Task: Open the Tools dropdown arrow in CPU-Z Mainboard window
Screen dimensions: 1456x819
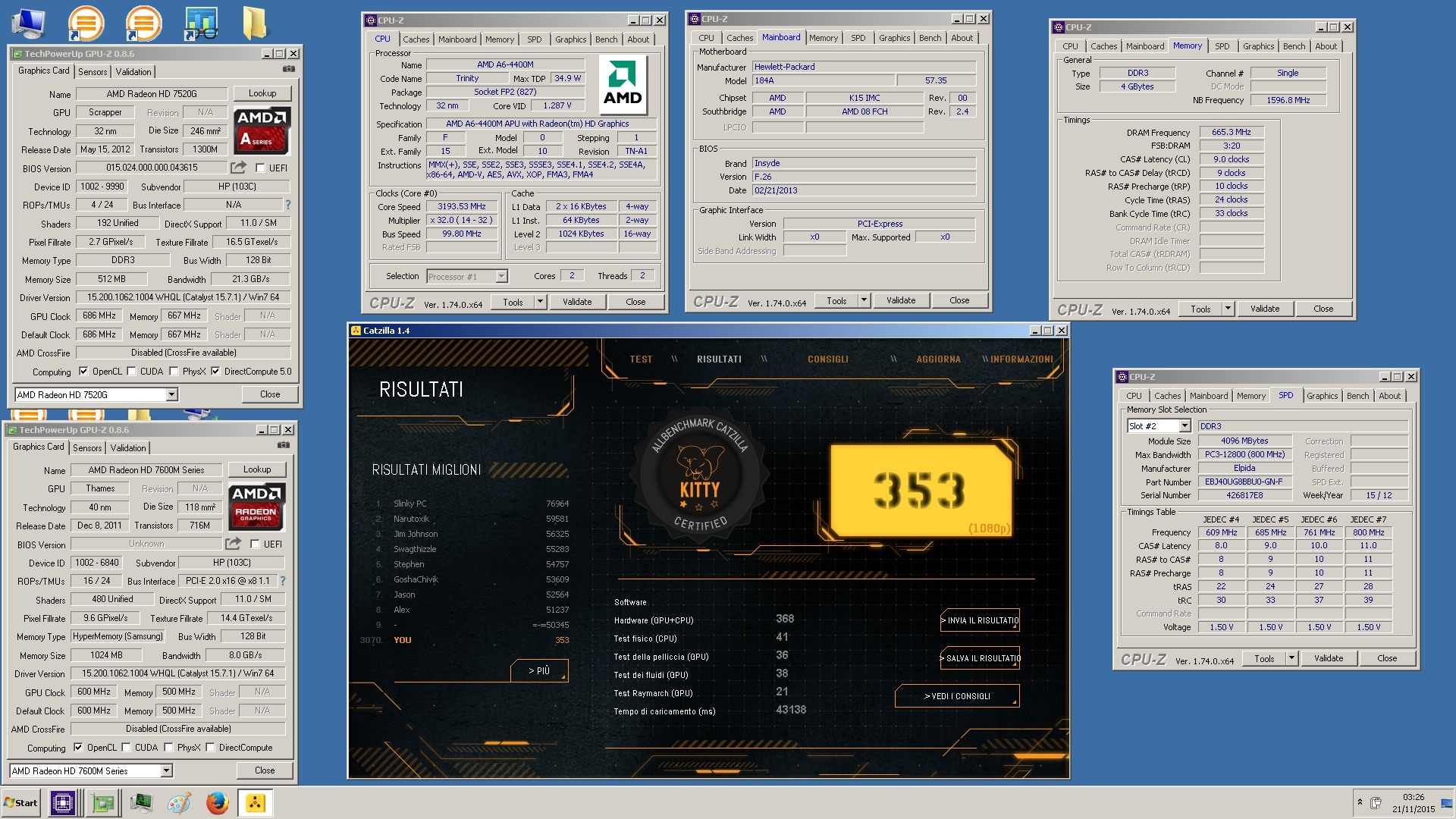Action: click(x=864, y=300)
